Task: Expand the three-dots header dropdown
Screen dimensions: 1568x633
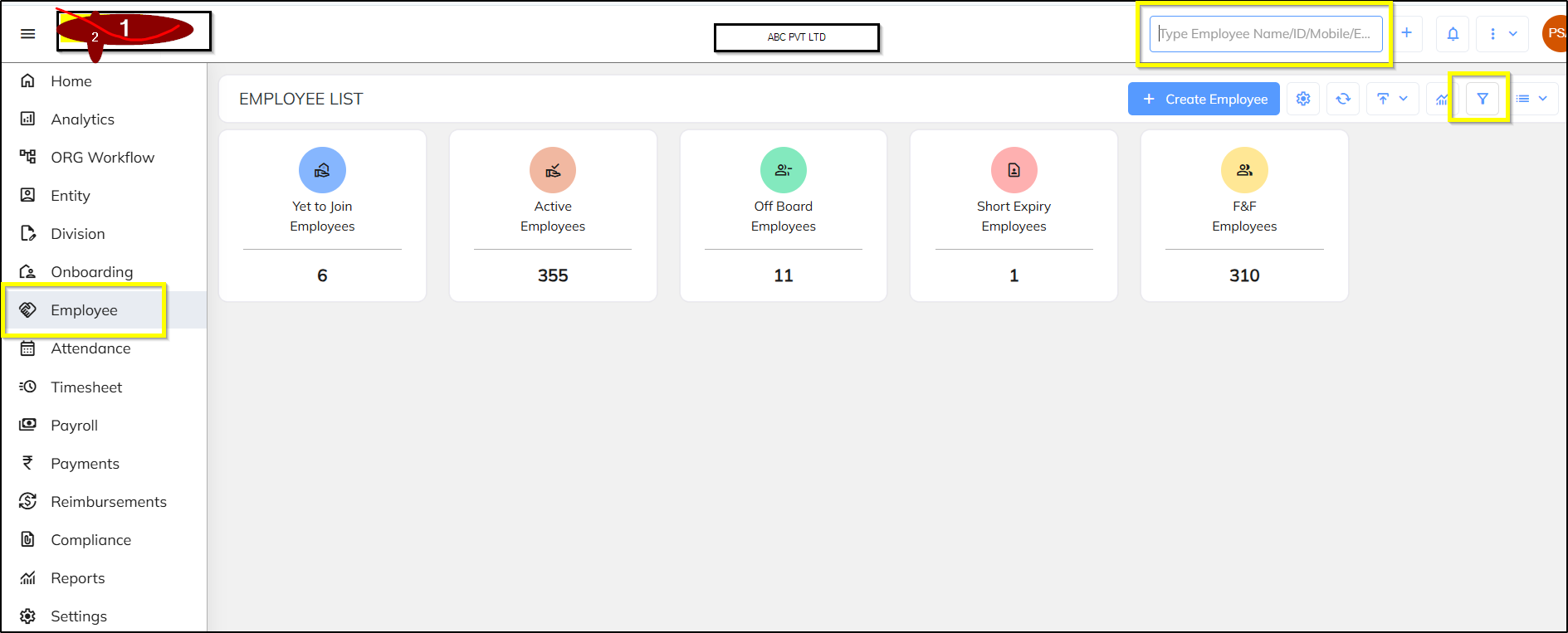Action: tap(1502, 34)
